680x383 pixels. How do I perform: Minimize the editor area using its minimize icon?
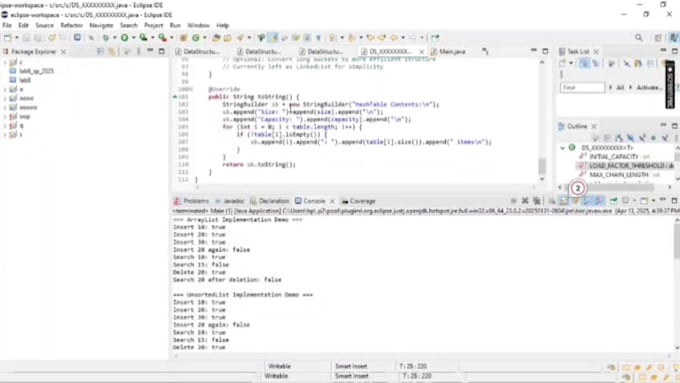[x=534, y=51]
